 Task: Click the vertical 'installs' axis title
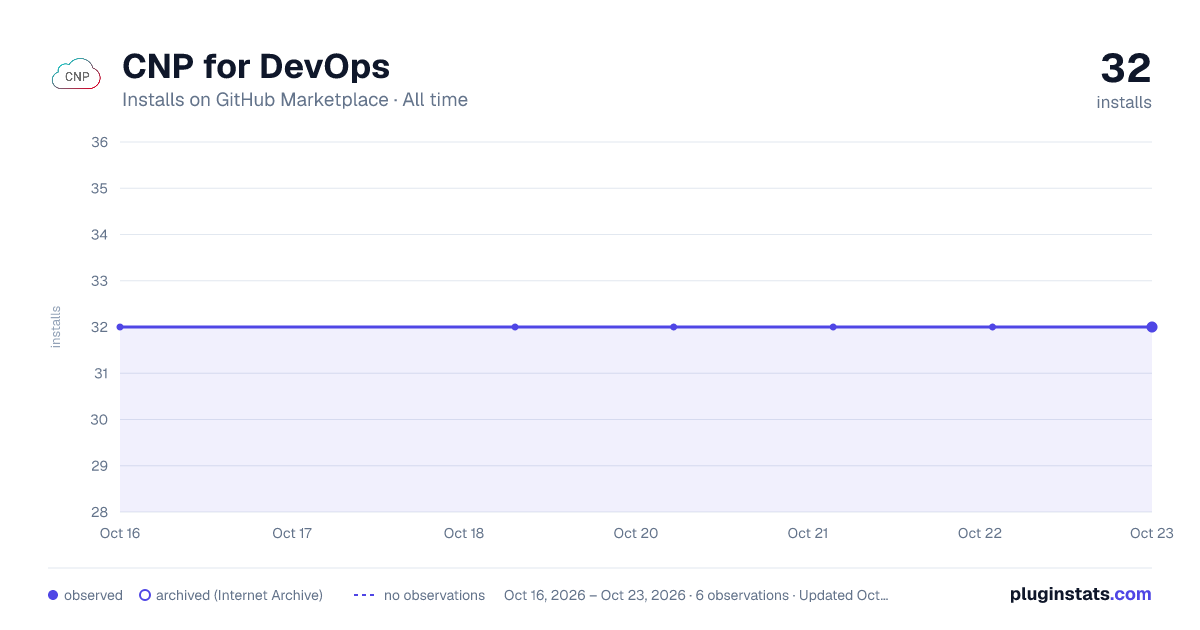pyautogui.click(x=56, y=327)
